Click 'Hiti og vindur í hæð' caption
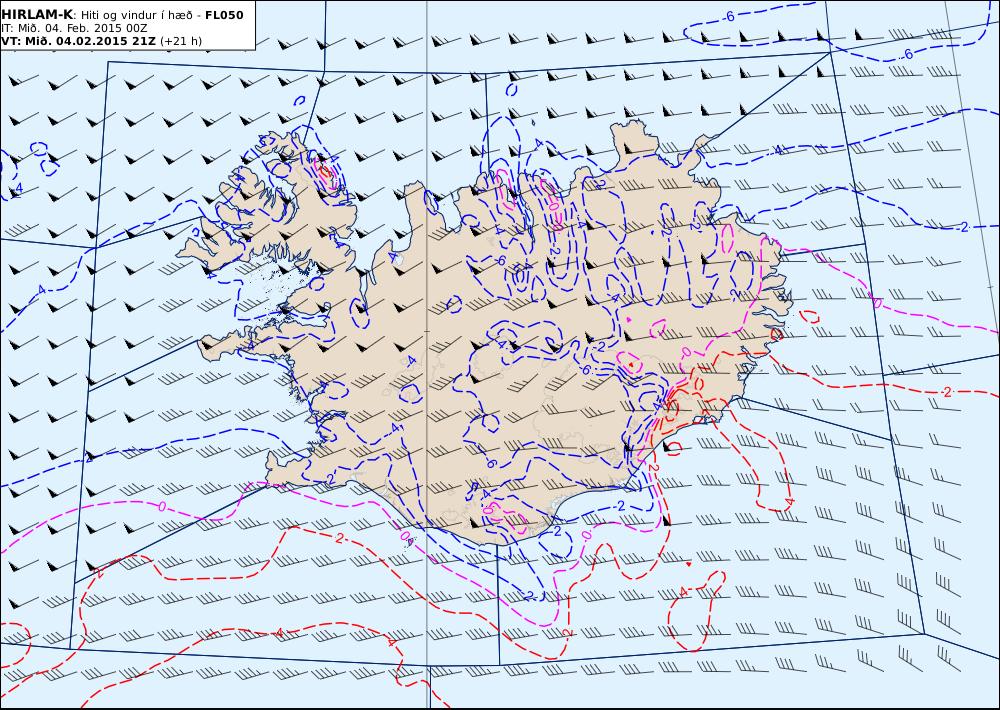 (135, 15)
